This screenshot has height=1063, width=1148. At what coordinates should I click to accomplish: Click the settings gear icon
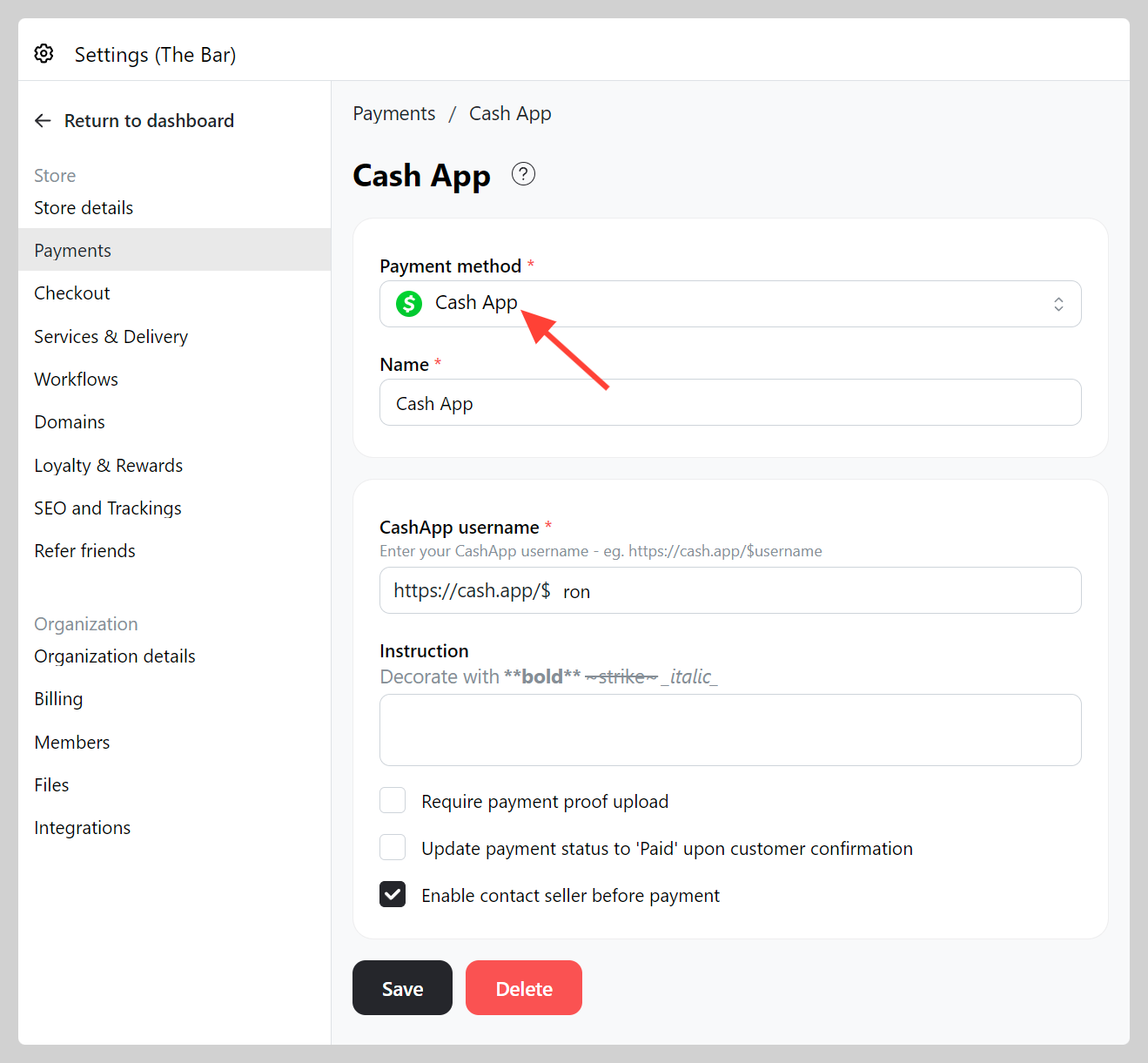[44, 54]
